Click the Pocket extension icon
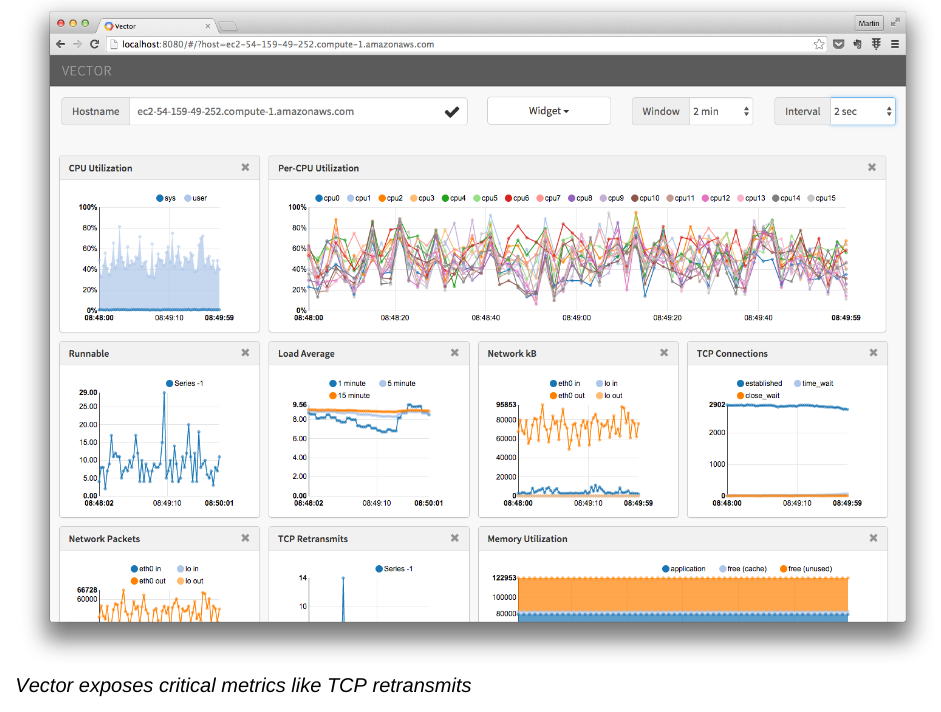The width and height of the screenshot is (941, 712). click(x=838, y=44)
